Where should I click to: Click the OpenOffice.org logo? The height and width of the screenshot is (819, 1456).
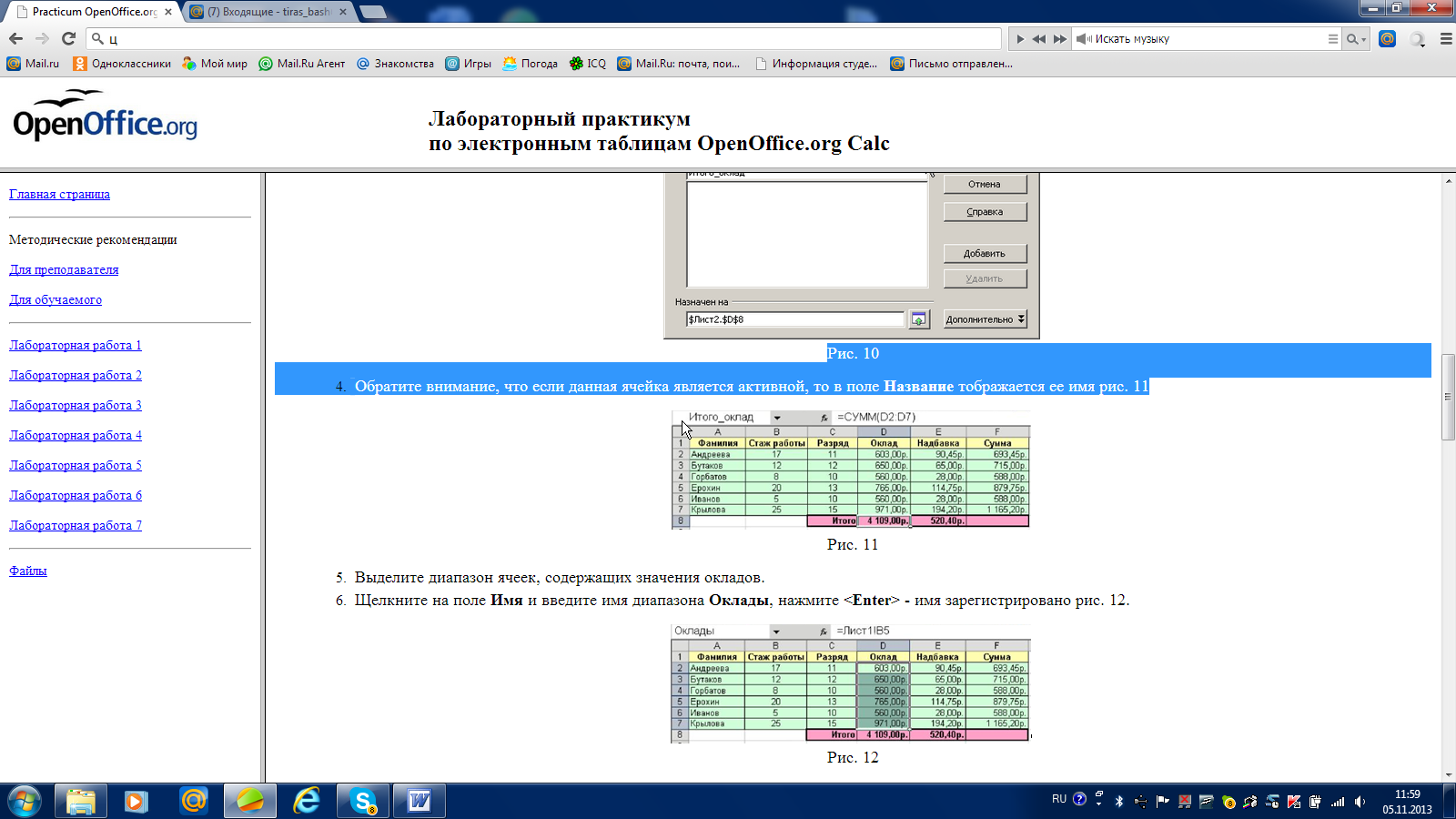pyautogui.click(x=105, y=116)
